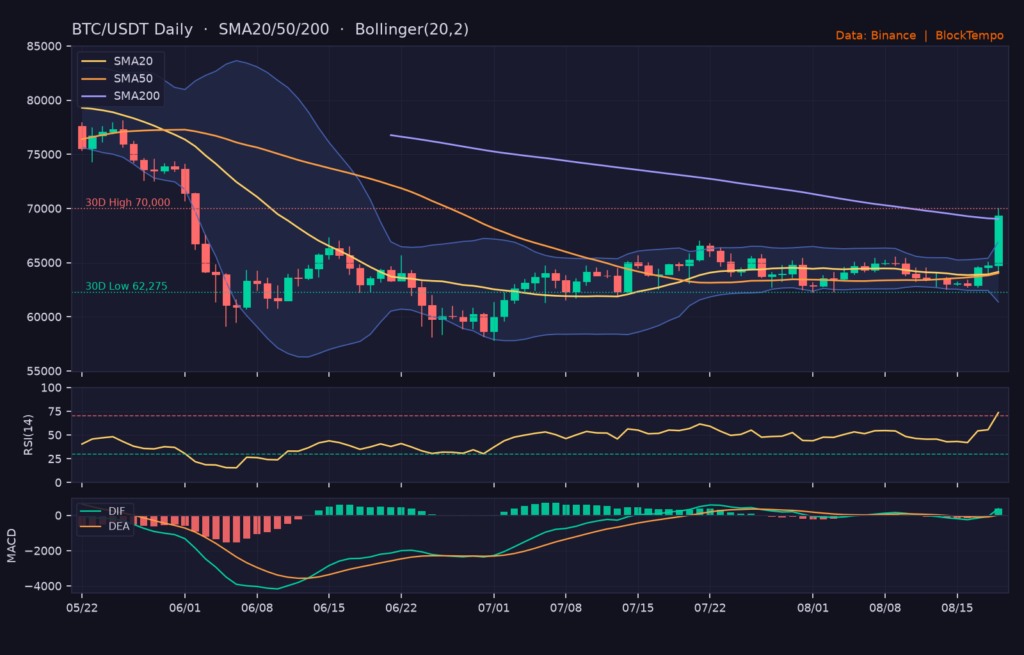Click the RSI 50 axis label
This screenshot has height=655, width=1024.
(x=55, y=435)
